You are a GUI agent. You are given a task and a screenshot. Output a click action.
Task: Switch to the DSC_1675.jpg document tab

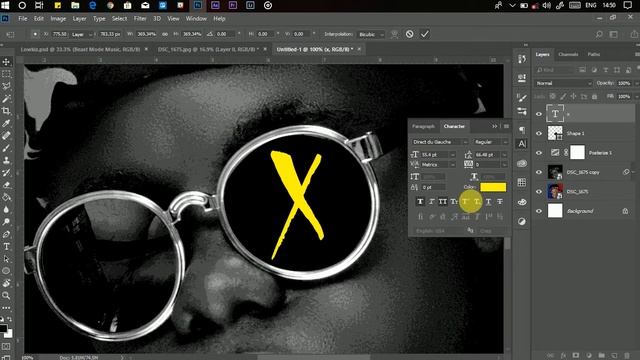(x=209, y=49)
